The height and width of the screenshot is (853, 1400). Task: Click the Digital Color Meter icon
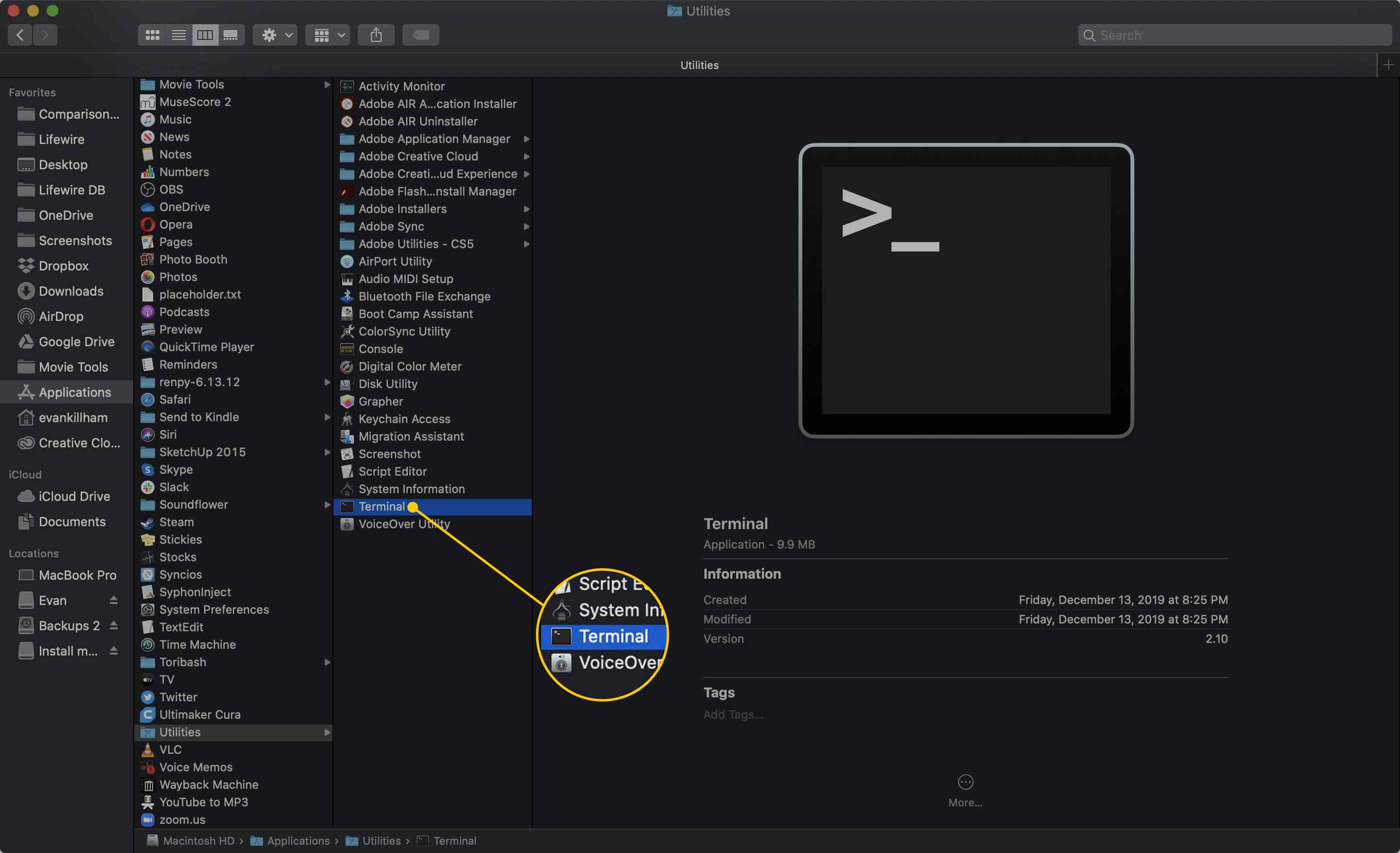(x=346, y=366)
